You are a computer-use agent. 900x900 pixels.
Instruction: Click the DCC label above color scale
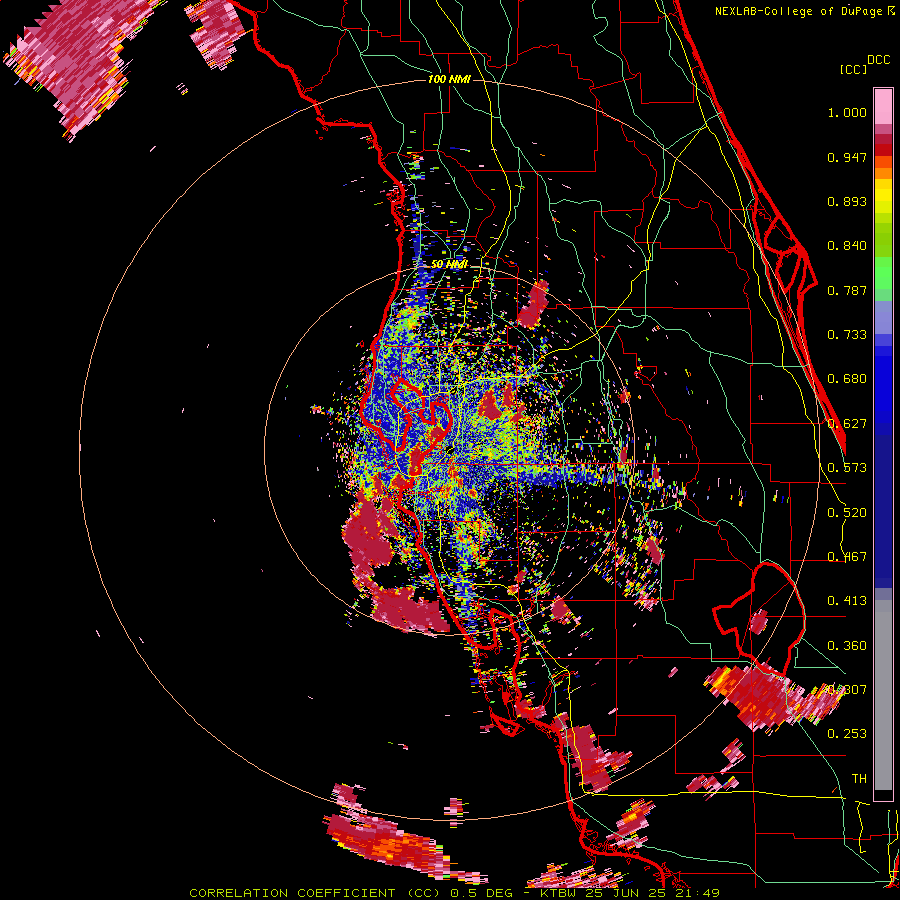[879, 60]
